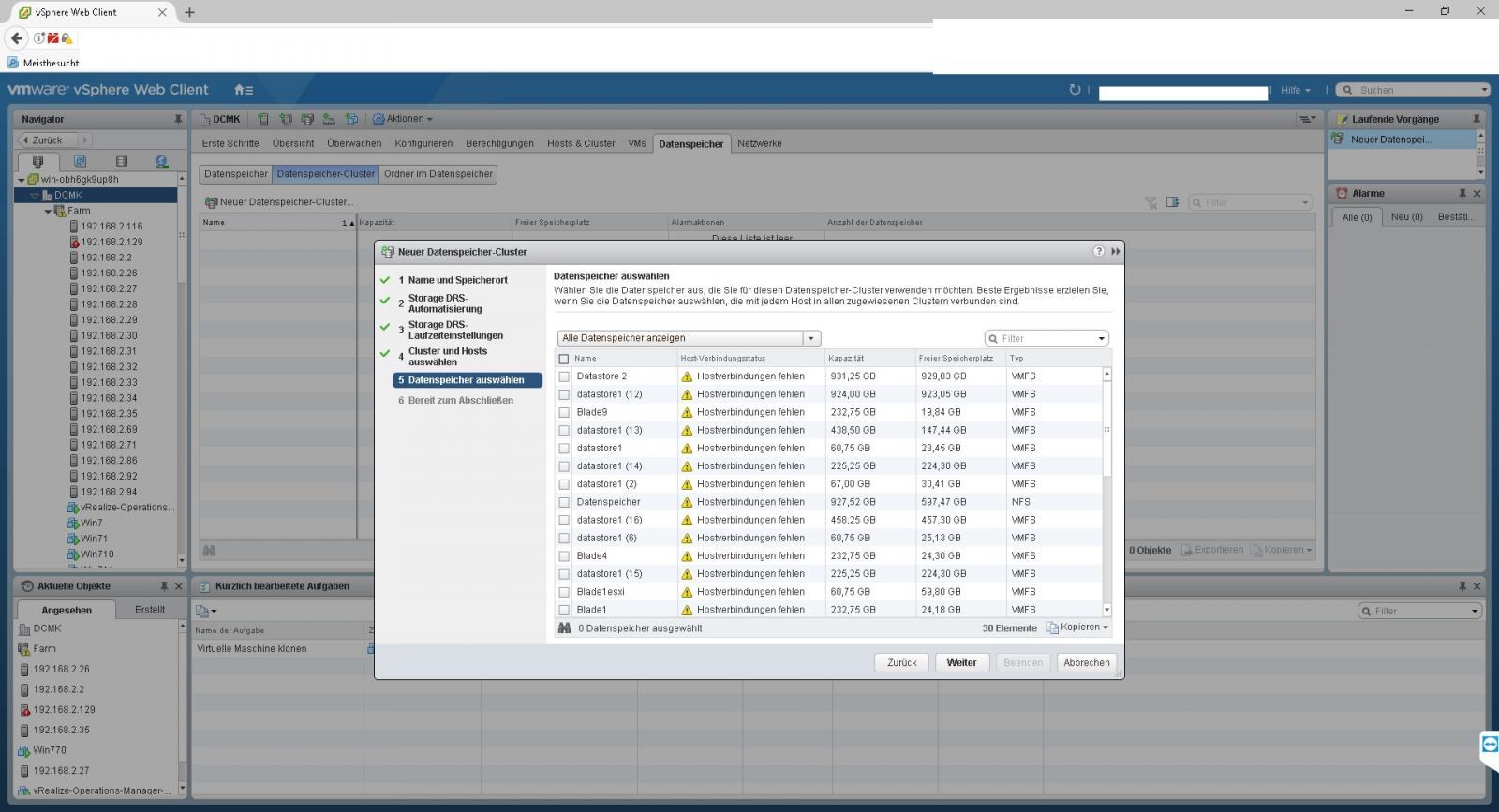Check the Blade9 checkbox
The height and width of the screenshot is (812, 1499).
coord(564,412)
